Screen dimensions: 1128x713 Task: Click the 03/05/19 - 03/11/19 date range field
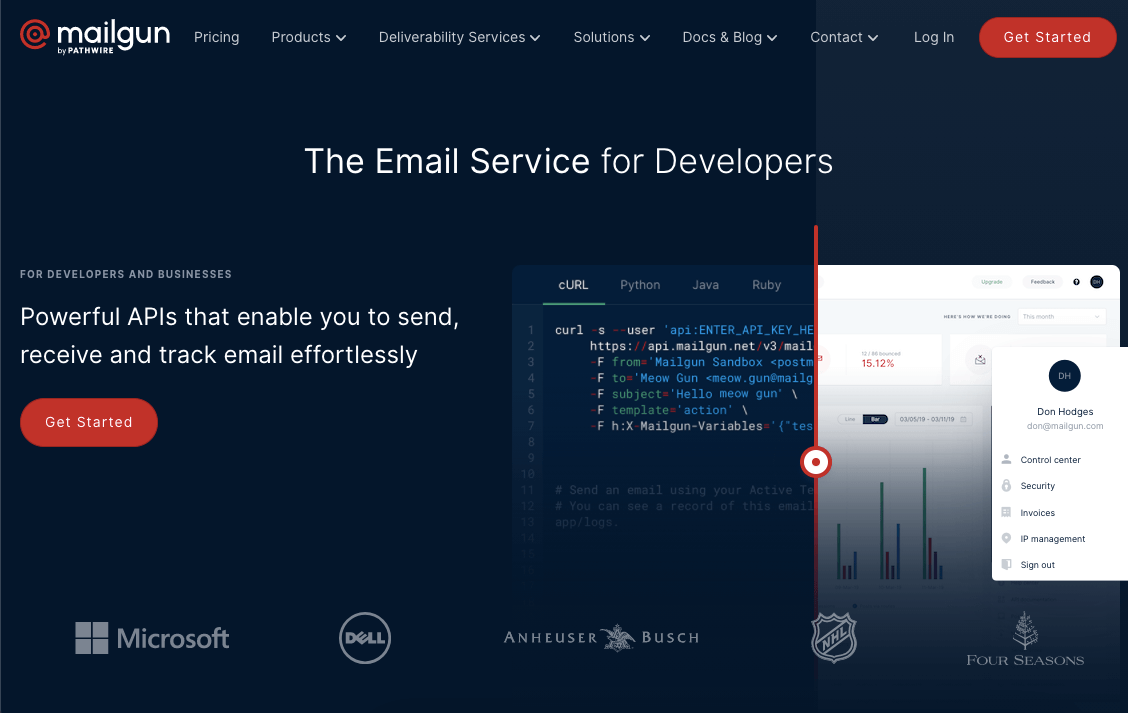[x=927, y=419]
